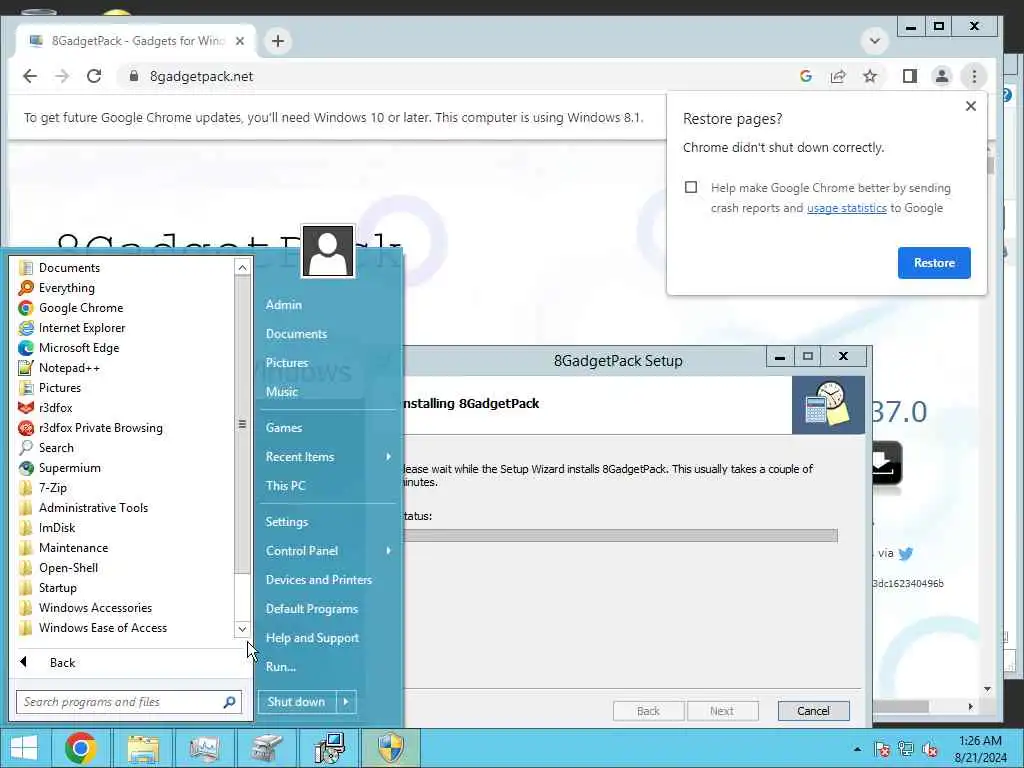1024x768 pixels.
Task: Open Chrome from the taskbar
Action: click(80, 748)
